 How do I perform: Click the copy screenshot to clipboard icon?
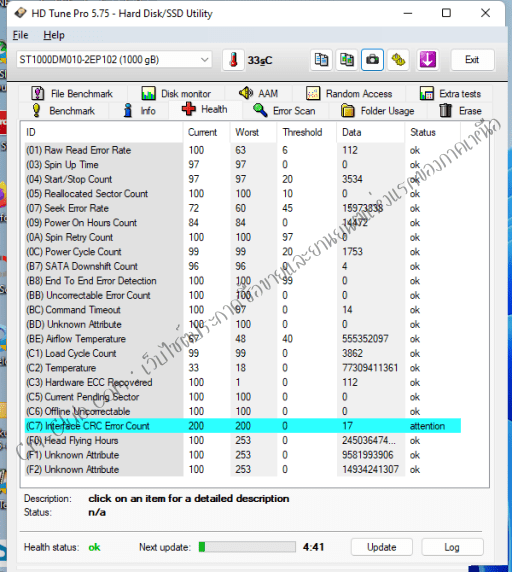tap(347, 60)
